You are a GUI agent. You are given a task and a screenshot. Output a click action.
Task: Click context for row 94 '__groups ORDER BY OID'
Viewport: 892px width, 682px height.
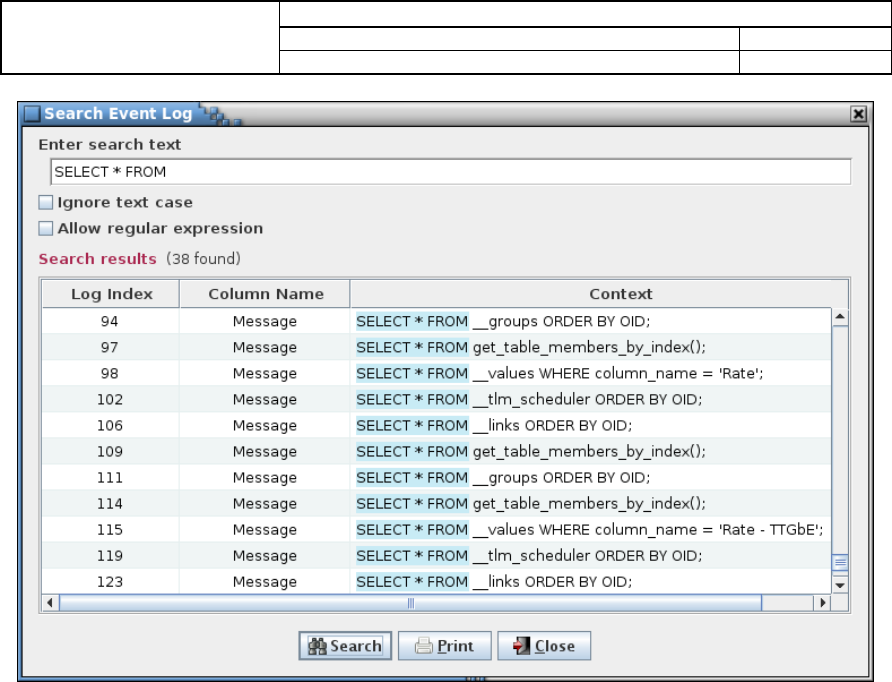pyautogui.click(x=590, y=321)
